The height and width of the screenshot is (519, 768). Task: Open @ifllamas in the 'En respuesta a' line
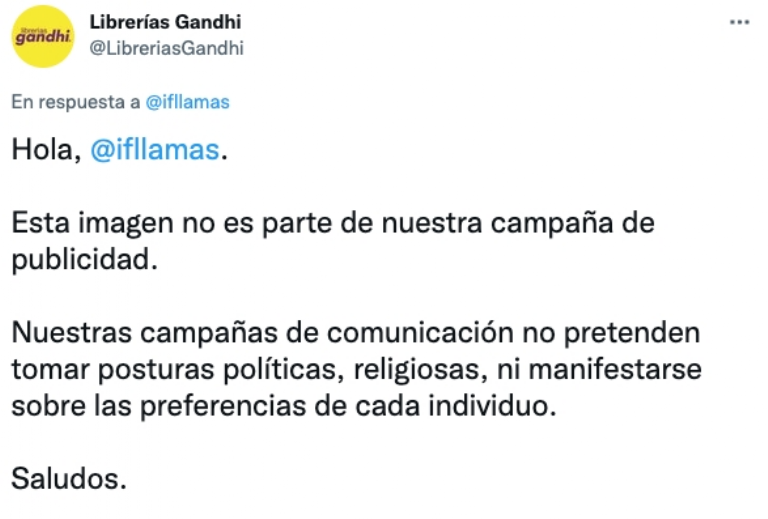pos(187,102)
